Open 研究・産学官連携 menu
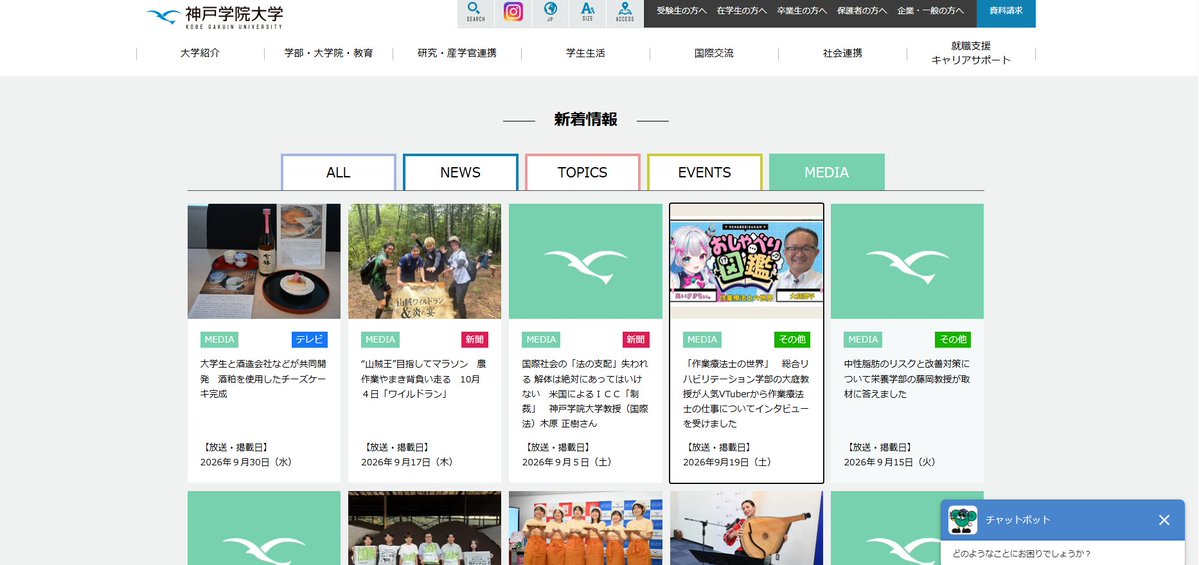Image resolution: width=1199 pixels, height=565 pixels. [x=457, y=54]
